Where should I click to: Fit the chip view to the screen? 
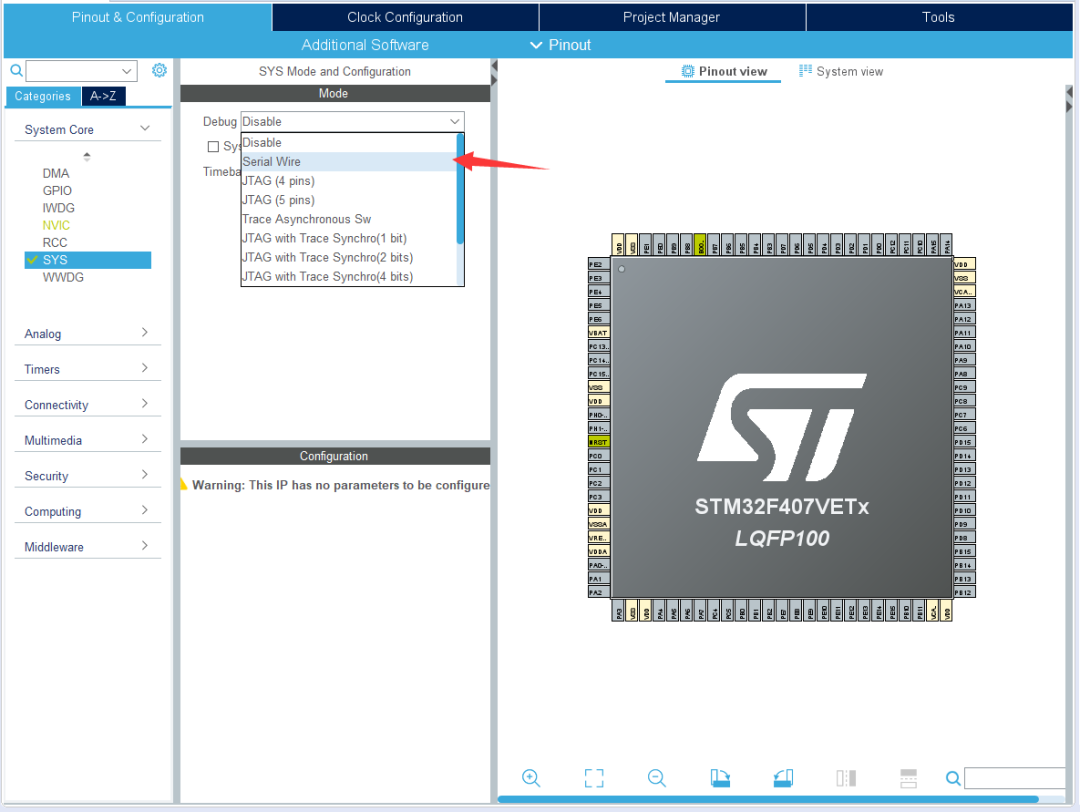click(594, 778)
